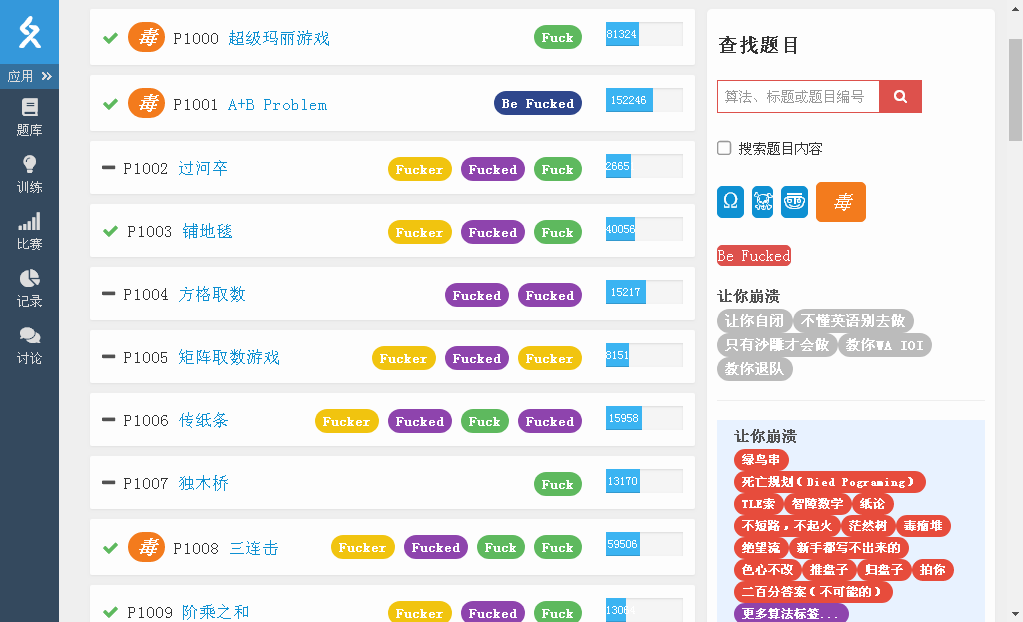This screenshot has height=622, width=1023.
Task: Click the submission progress bar of P1000
Action: (x=644, y=33)
